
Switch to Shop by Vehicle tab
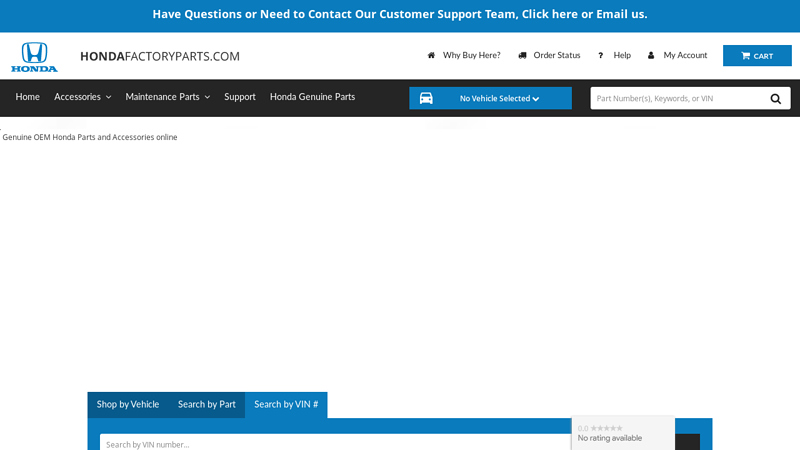(128, 405)
